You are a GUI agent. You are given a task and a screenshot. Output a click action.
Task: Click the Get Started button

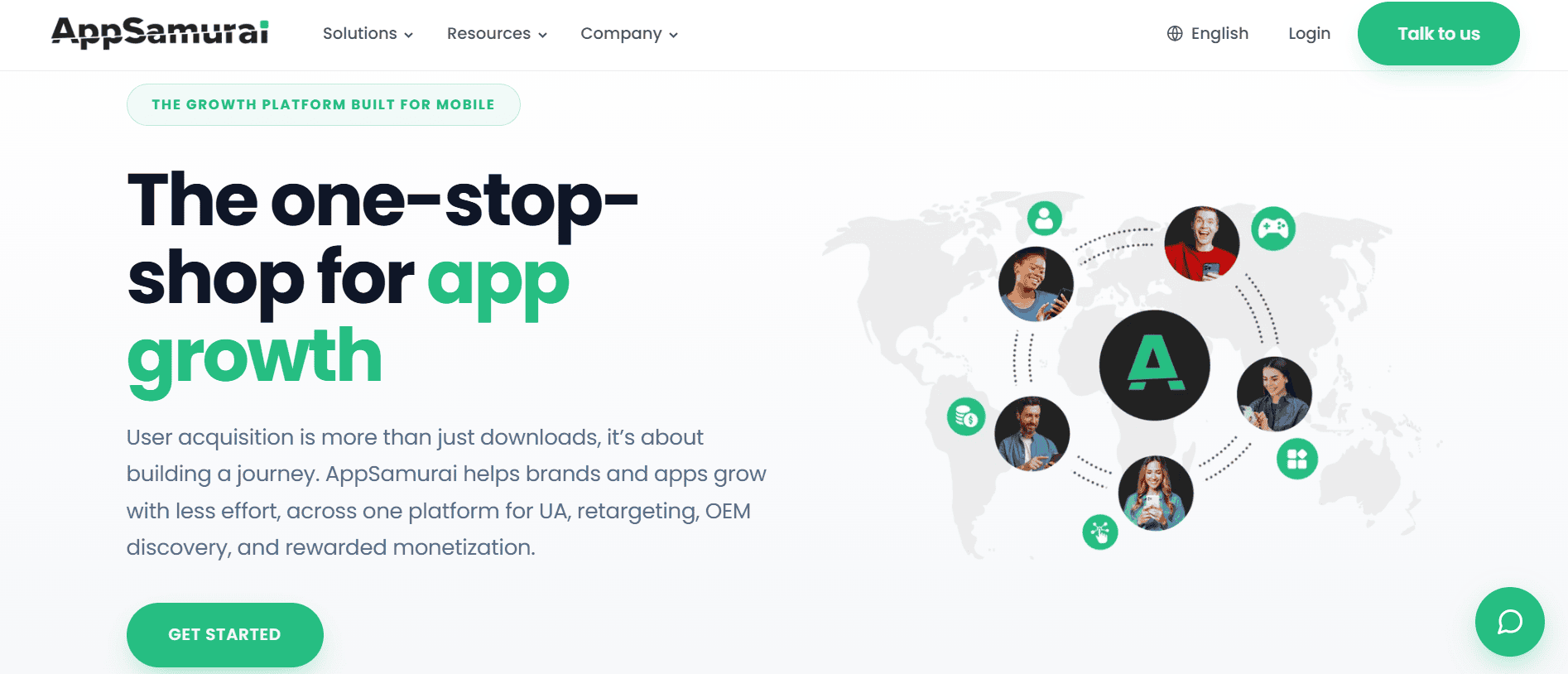224,634
